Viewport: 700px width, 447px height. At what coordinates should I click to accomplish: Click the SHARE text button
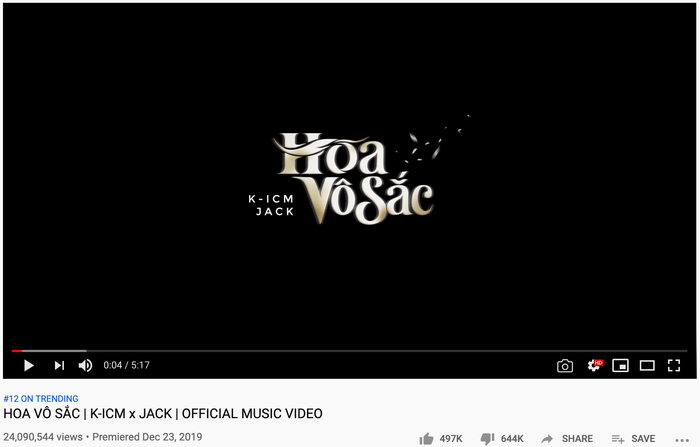click(577, 439)
